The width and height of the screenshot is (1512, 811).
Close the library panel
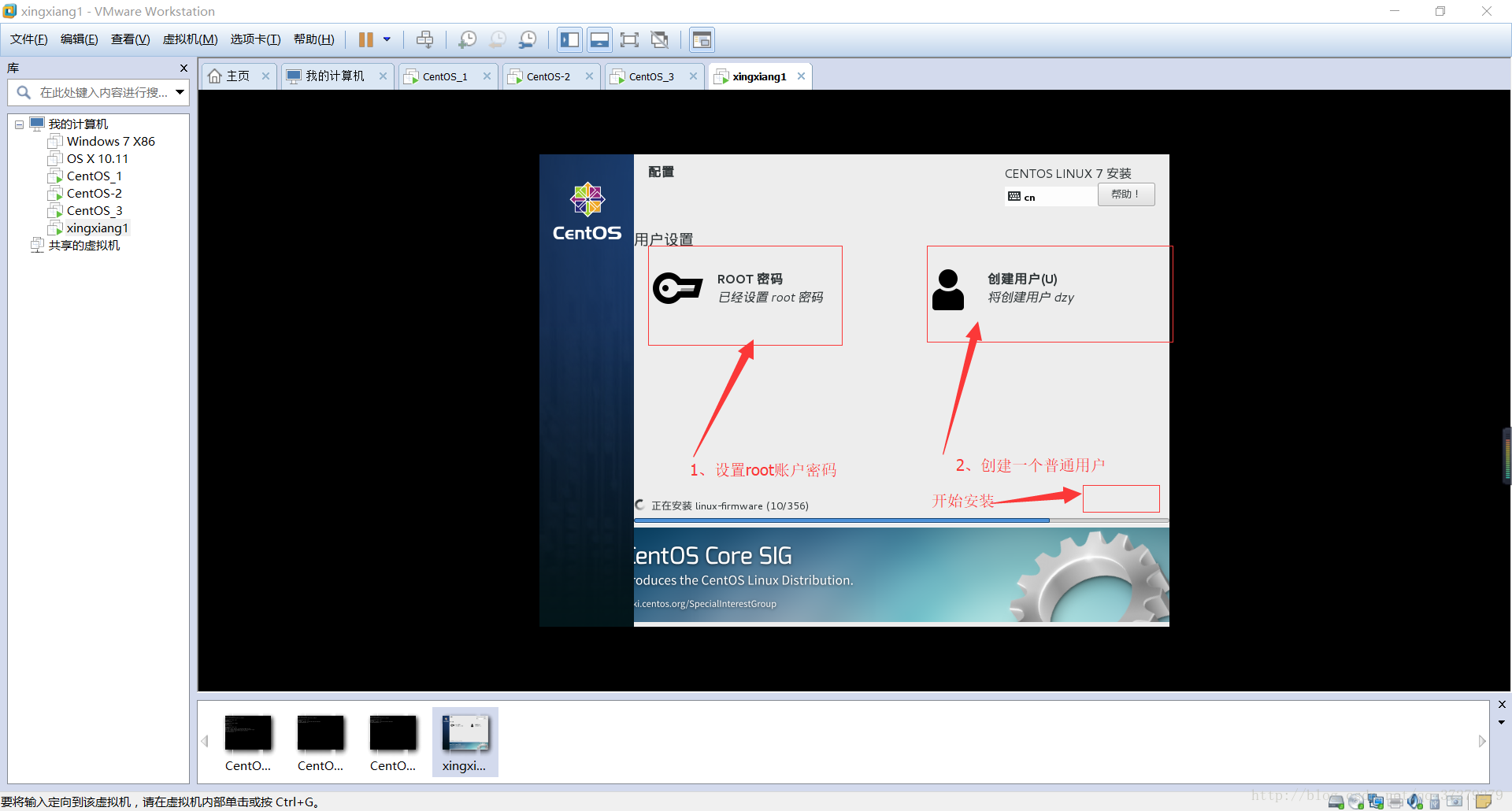click(x=183, y=69)
